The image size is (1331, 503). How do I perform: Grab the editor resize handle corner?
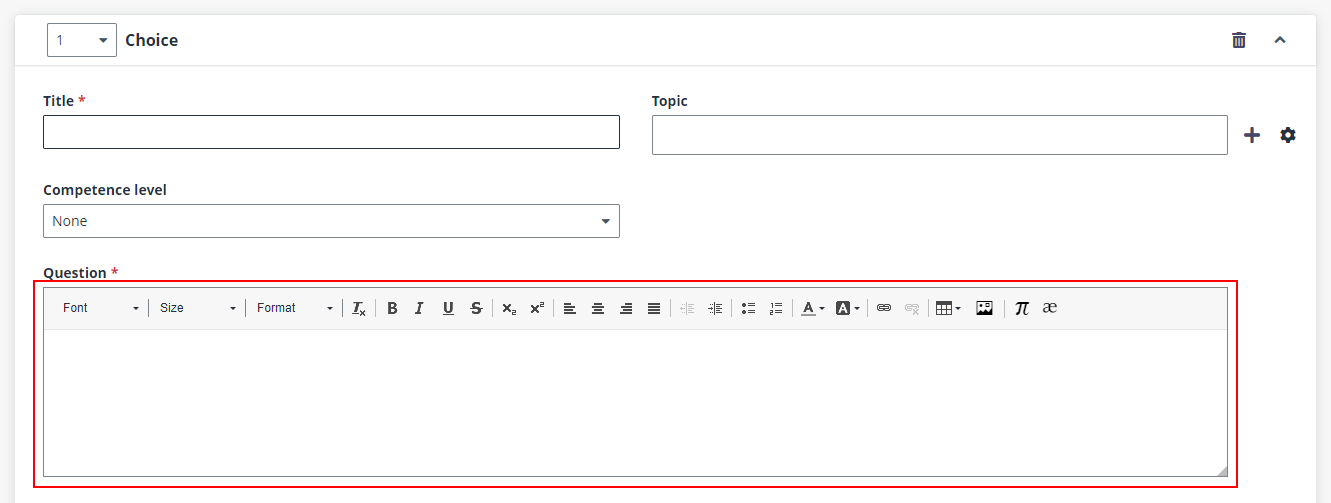tap(1221, 470)
